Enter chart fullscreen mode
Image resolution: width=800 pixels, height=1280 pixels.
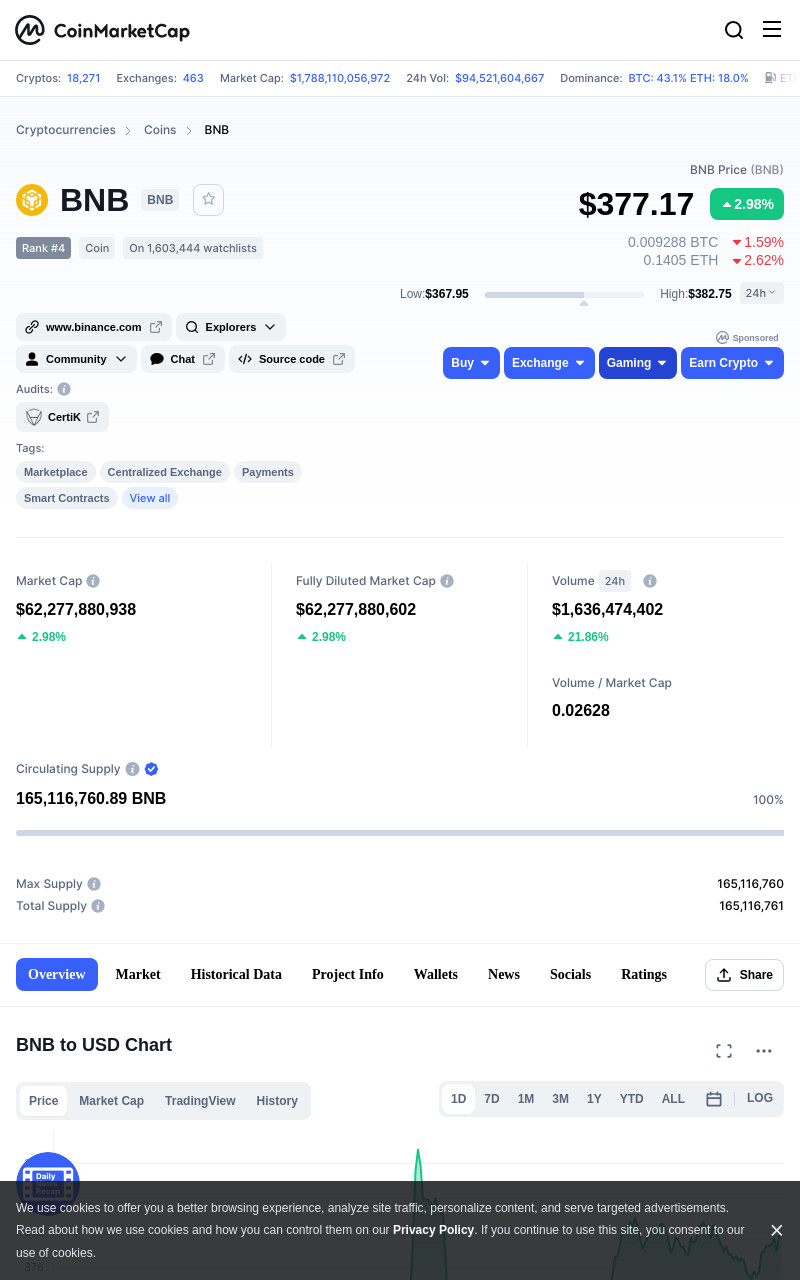click(x=724, y=1051)
